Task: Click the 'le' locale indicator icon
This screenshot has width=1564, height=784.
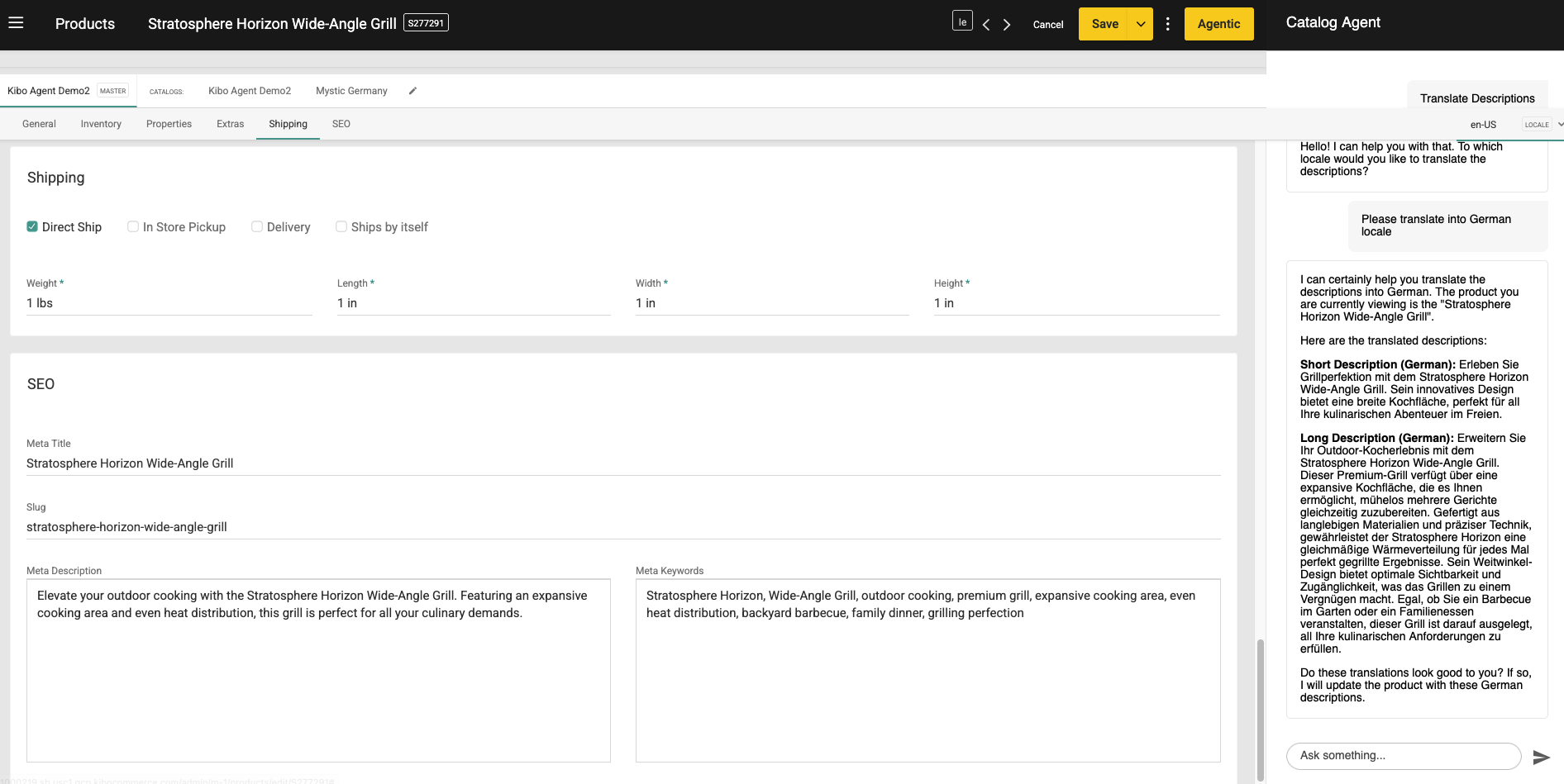Action: 961,21
